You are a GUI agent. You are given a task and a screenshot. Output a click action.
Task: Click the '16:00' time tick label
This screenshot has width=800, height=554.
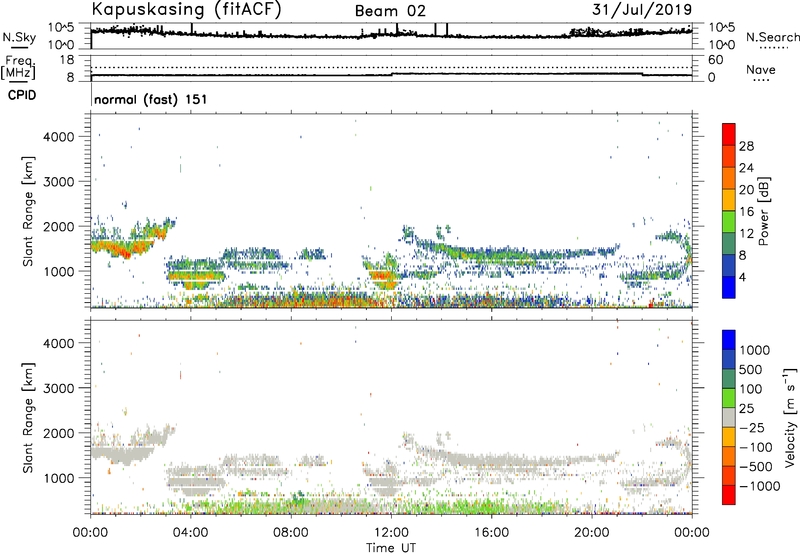(491, 533)
